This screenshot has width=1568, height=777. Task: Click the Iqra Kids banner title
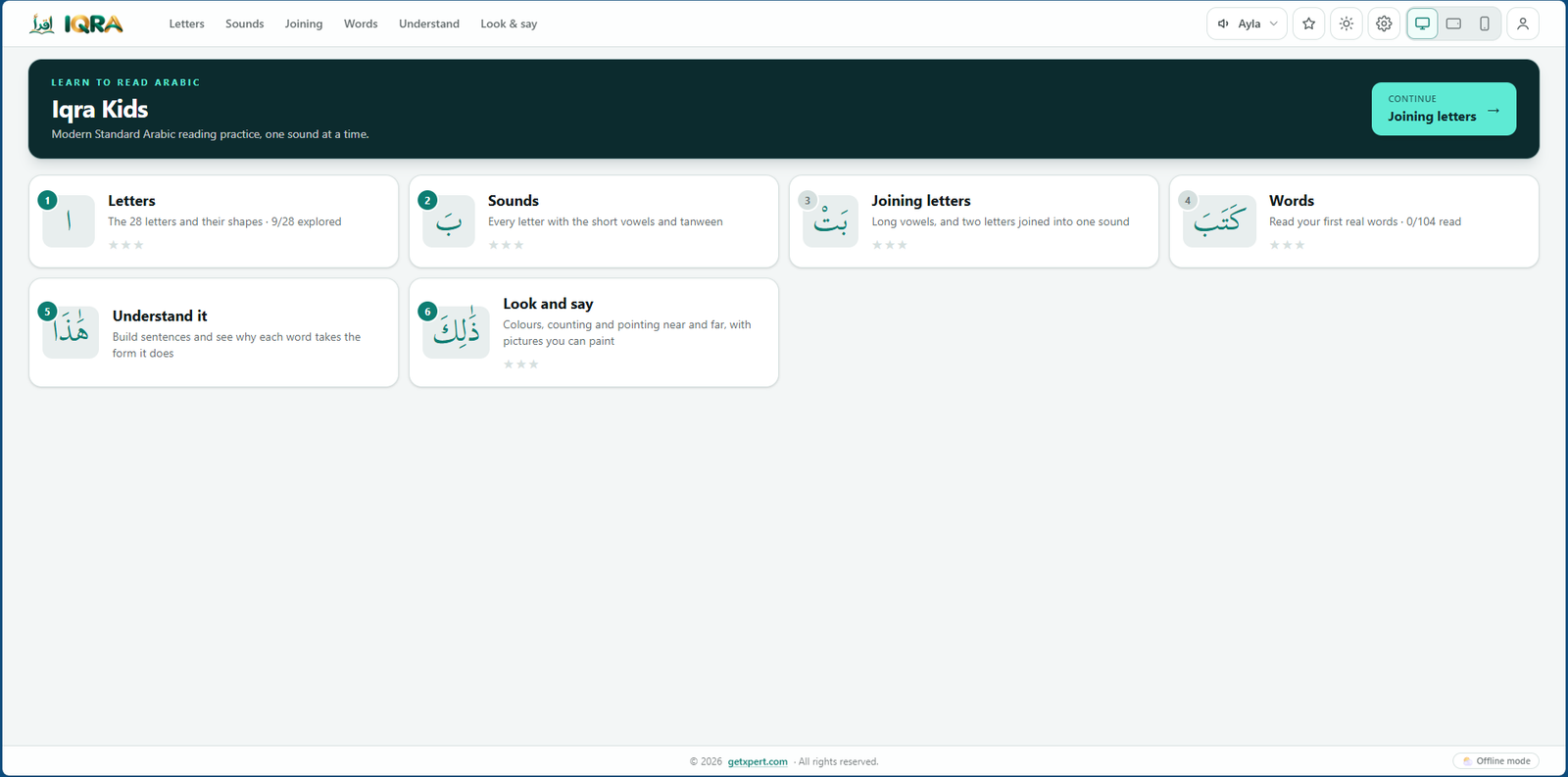point(100,109)
